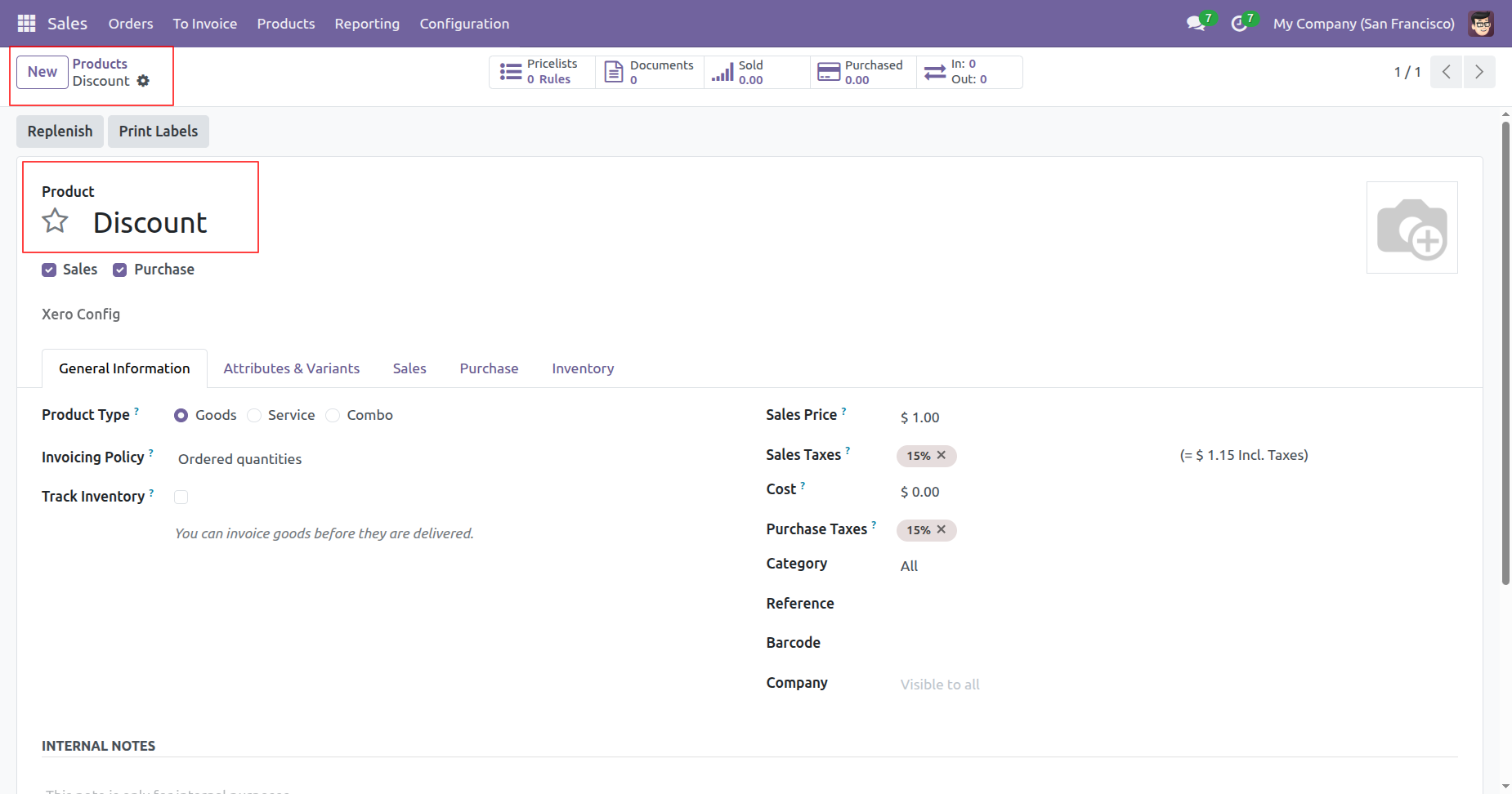Image resolution: width=1512 pixels, height=794 pixels.
Task: Open the apps grid menu icon
Action: (x=26, y=24)
